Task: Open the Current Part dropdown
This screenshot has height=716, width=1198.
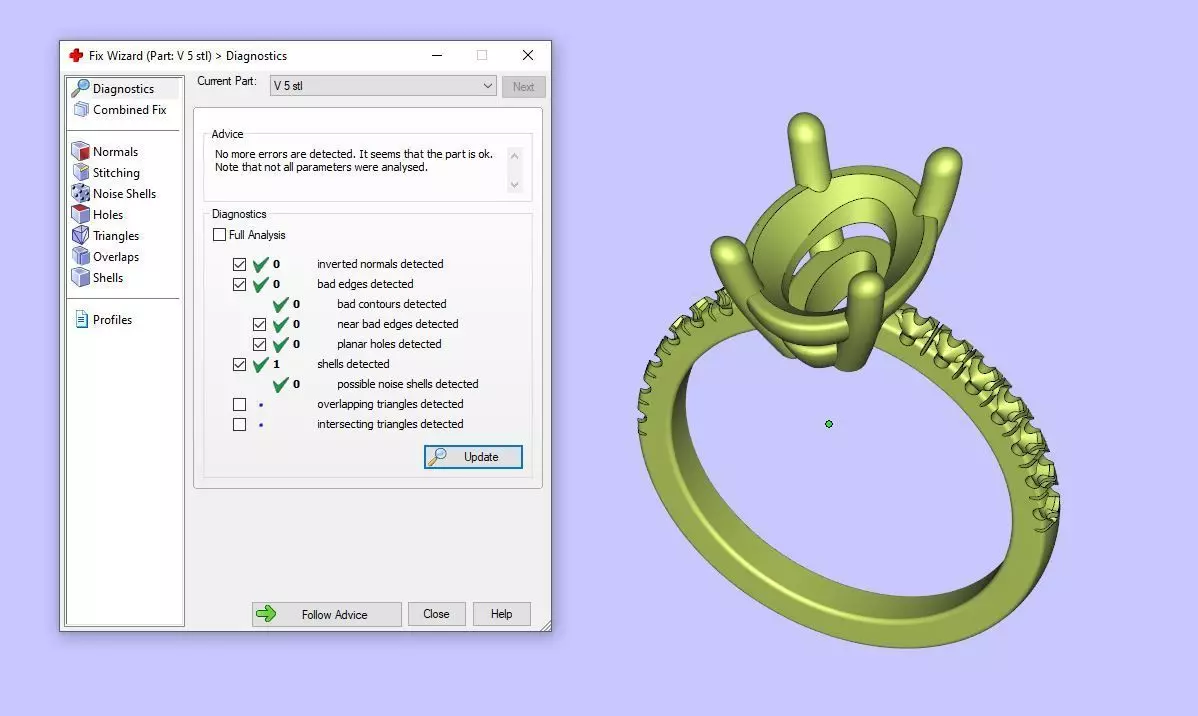Action: tap(383, 86)
